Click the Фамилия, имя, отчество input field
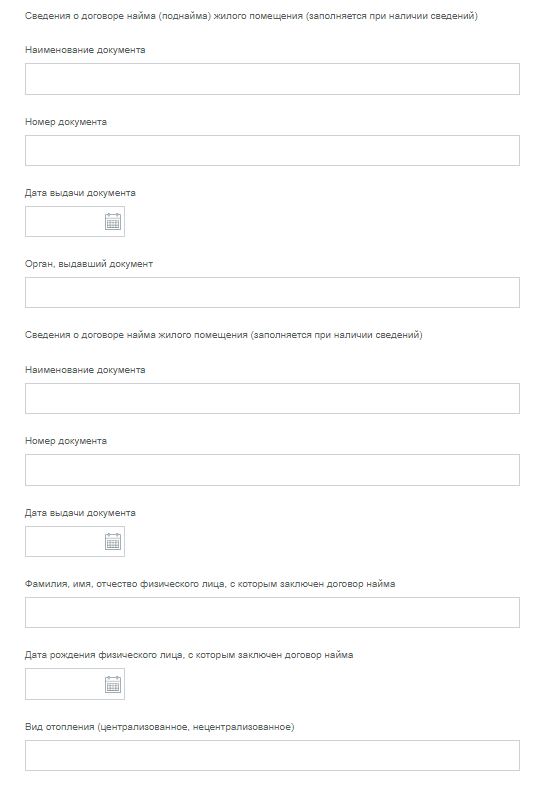The height and width of the screenshot is (792, 554). pos(272,613)
